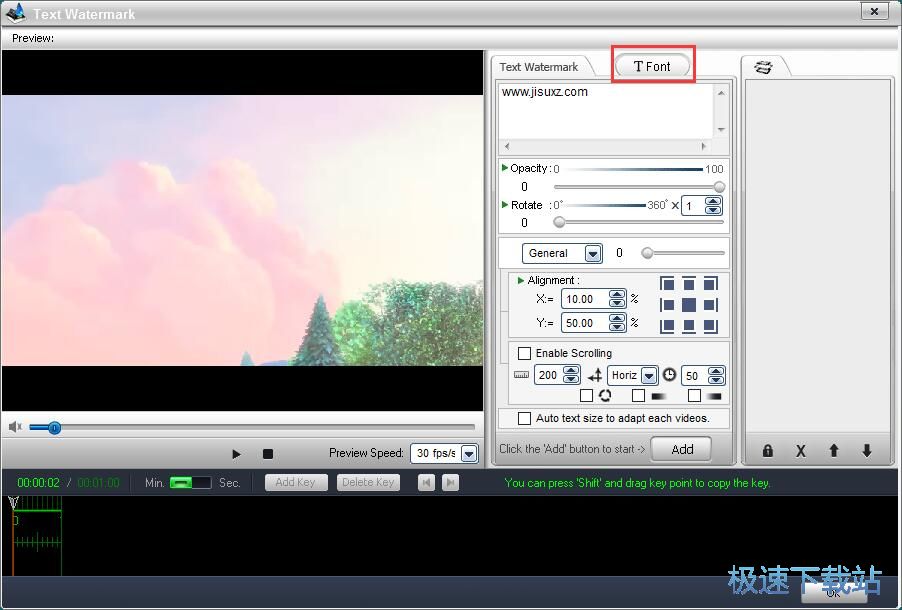
Task: Adjust the General effect slider handle
Action: [647, 253]
